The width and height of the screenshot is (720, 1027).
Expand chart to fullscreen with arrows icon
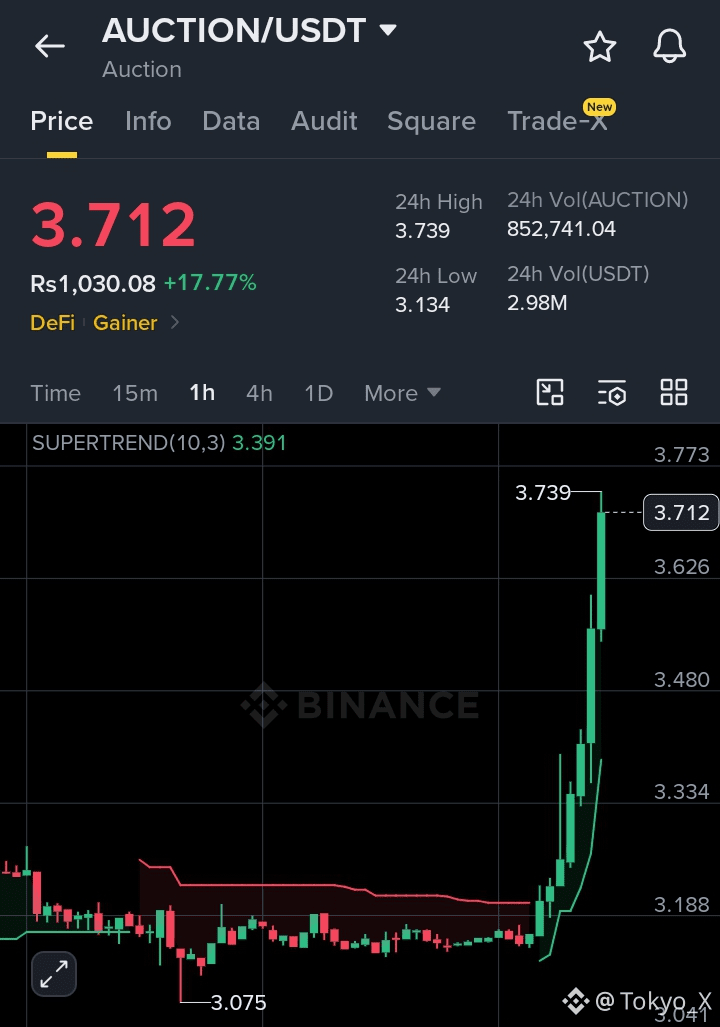point(54,974)
